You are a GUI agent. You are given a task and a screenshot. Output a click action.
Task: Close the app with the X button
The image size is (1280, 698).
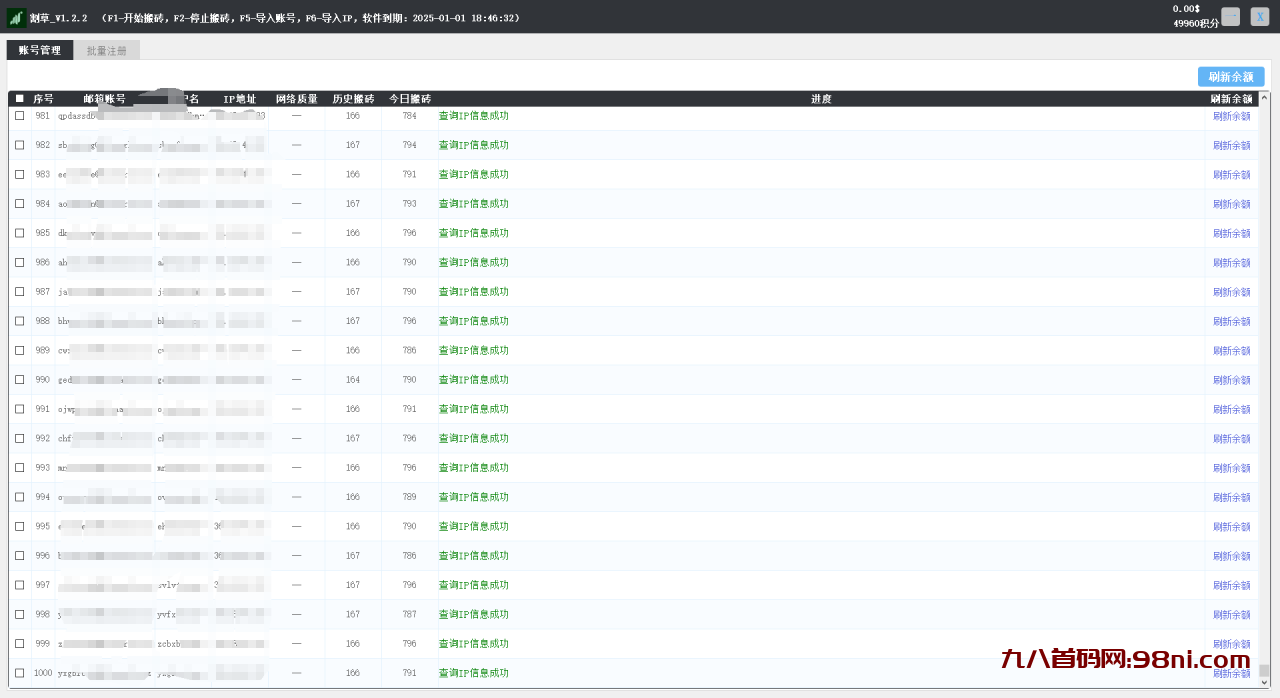point(1259,17)
